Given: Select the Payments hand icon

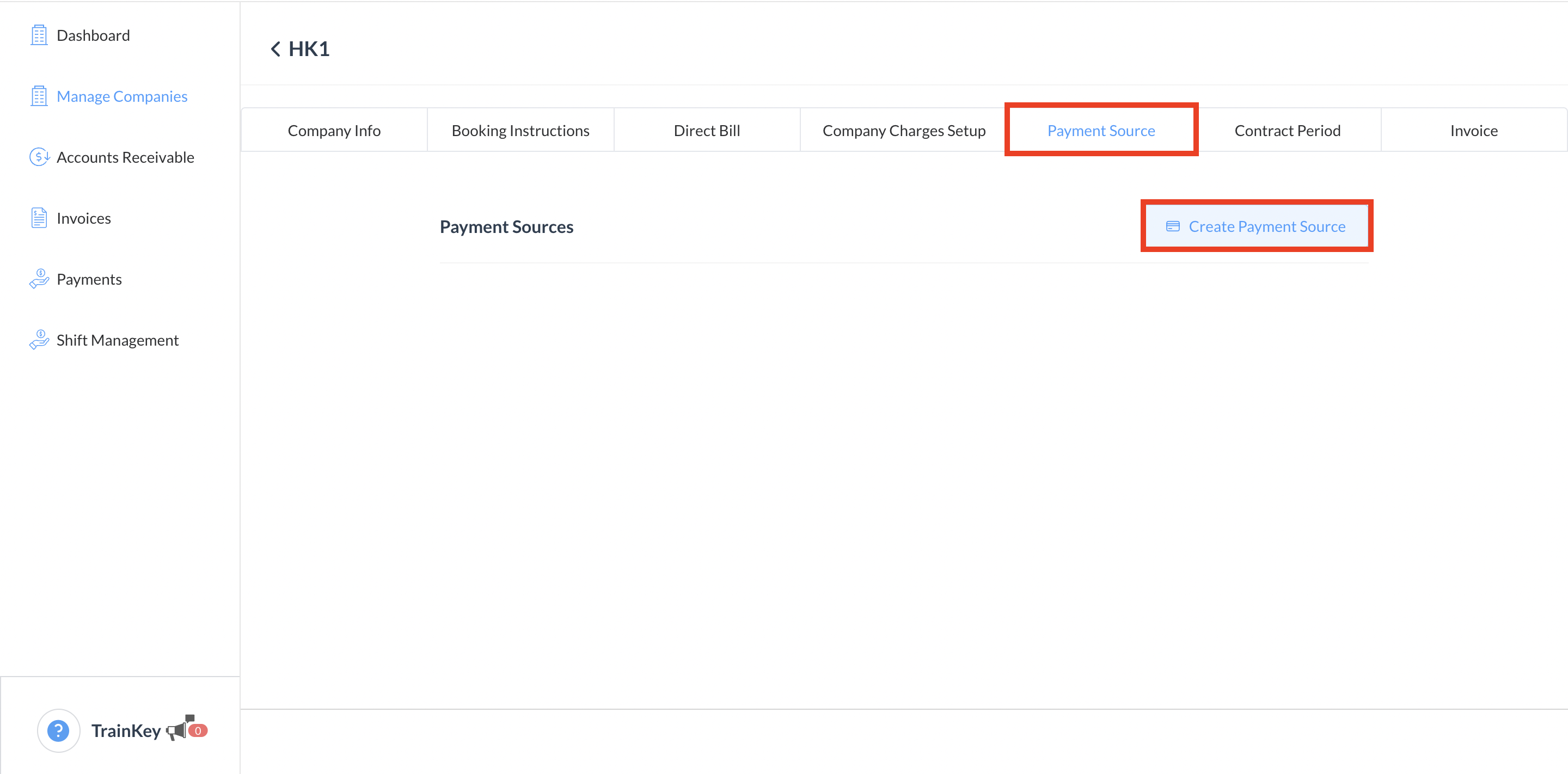Looking at the screenshot, I should 39,278.
